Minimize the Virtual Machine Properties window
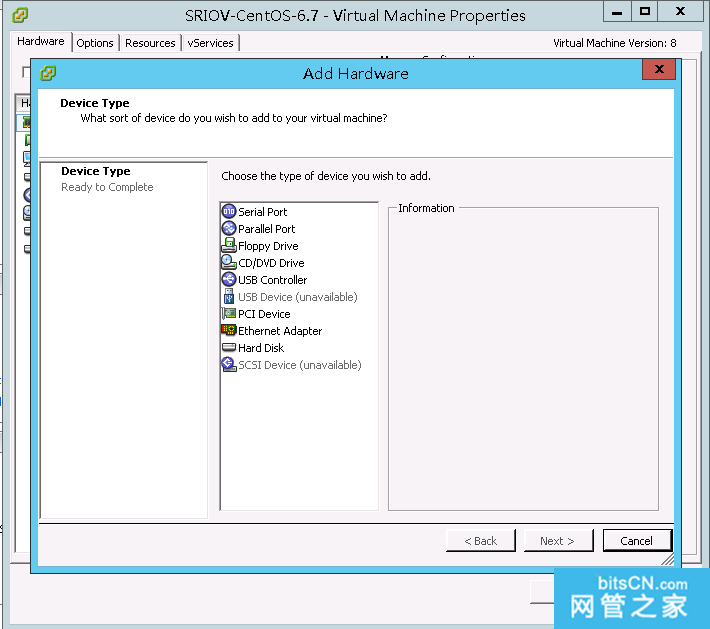The height and width of the screenshot is (629, 710). coord(617,11)
